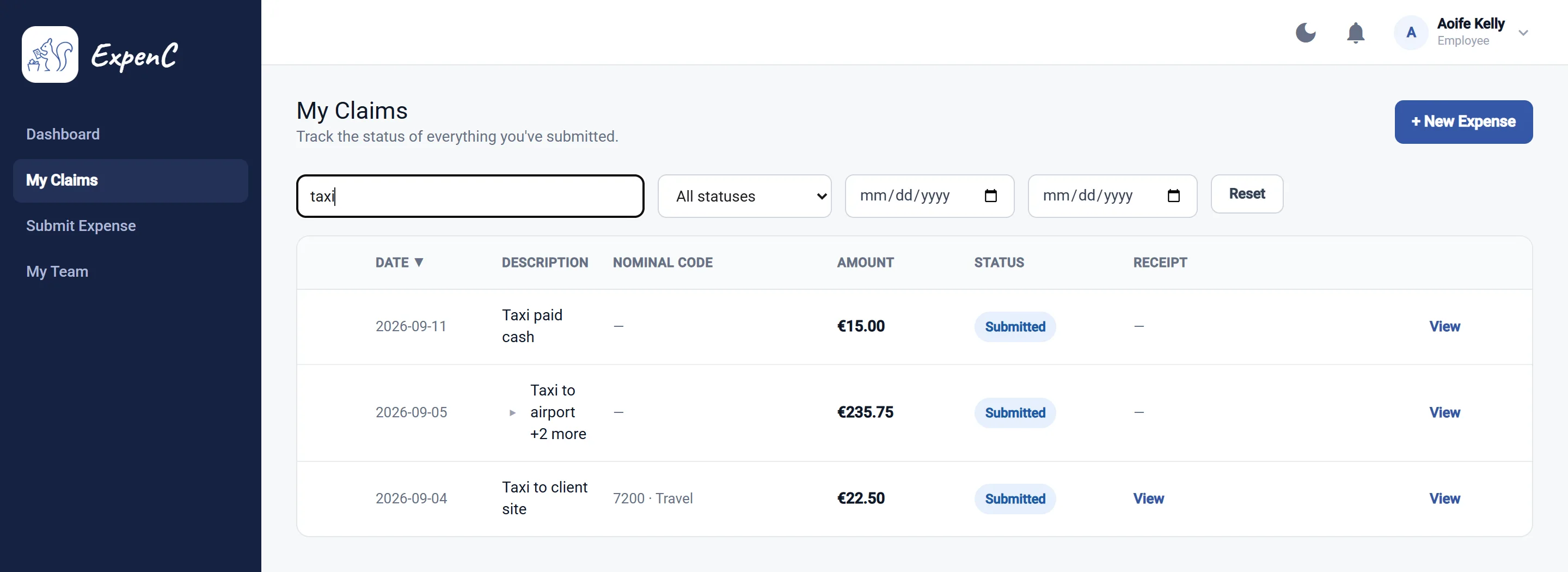This screenshot has height=572, width=1568.
Task: Click the user avatar letter A
Action: [1410, 33]
